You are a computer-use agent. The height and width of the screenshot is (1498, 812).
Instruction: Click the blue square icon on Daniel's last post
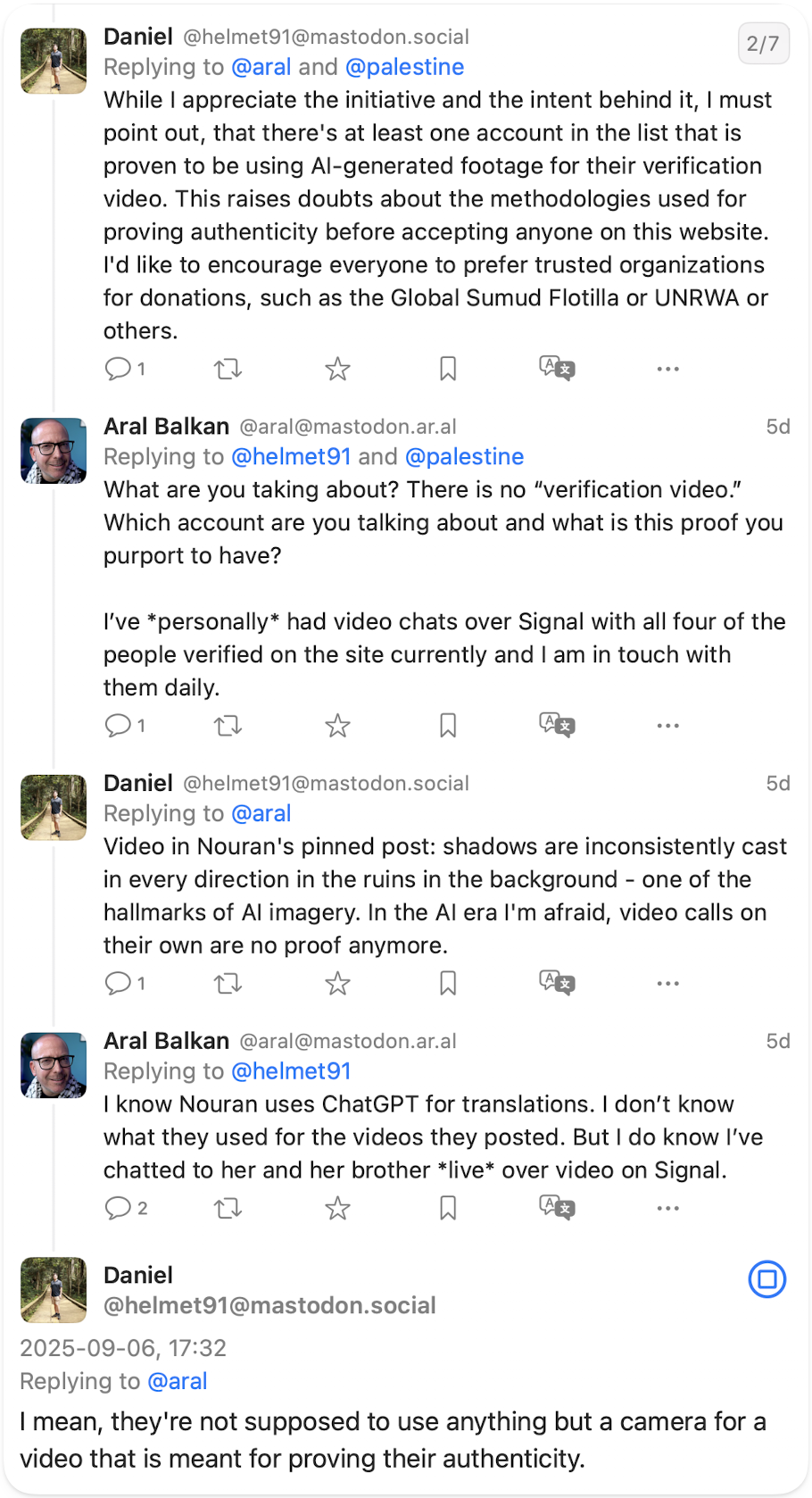point(766,1279)
